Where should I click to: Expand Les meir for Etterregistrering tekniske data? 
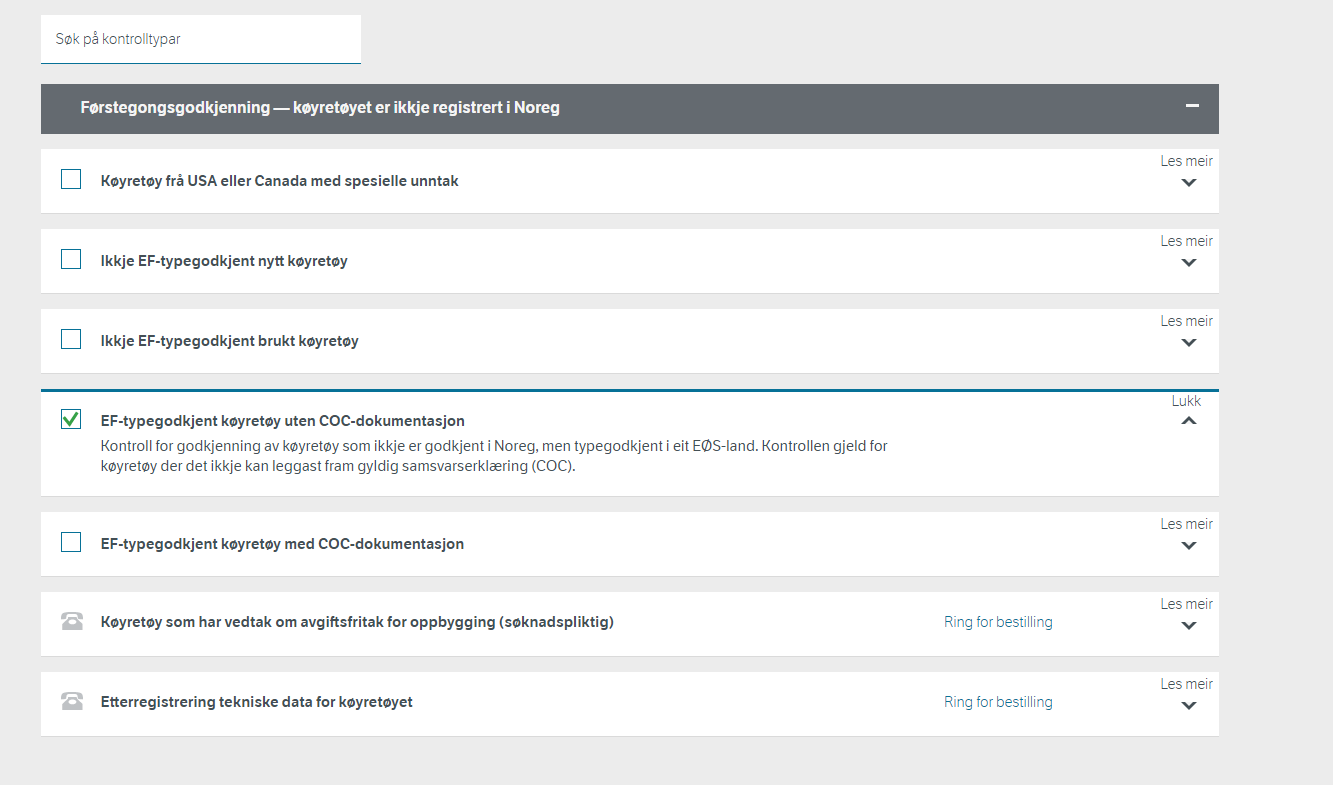tap(1188, 705)
